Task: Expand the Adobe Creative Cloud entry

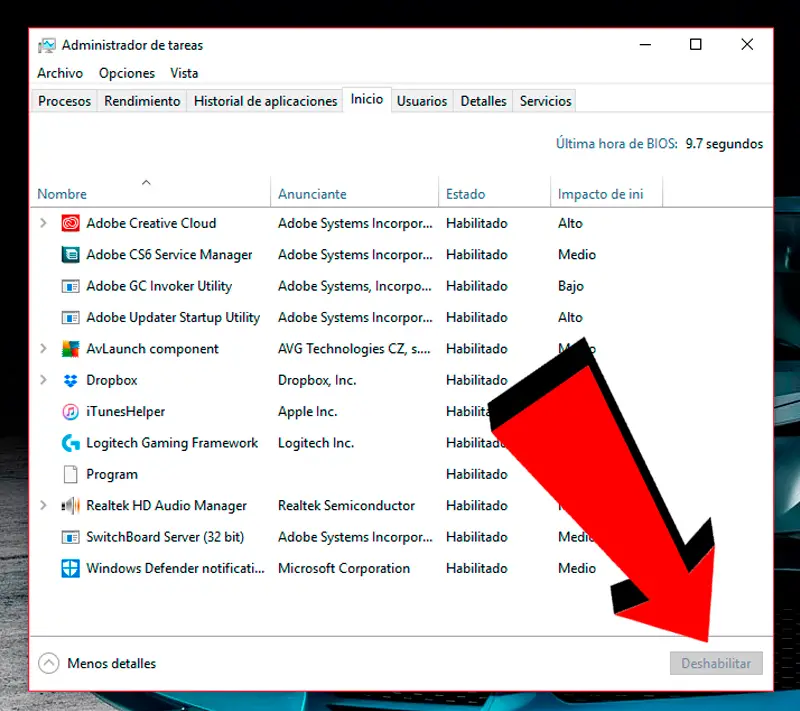Action: [x=43, y=223]
